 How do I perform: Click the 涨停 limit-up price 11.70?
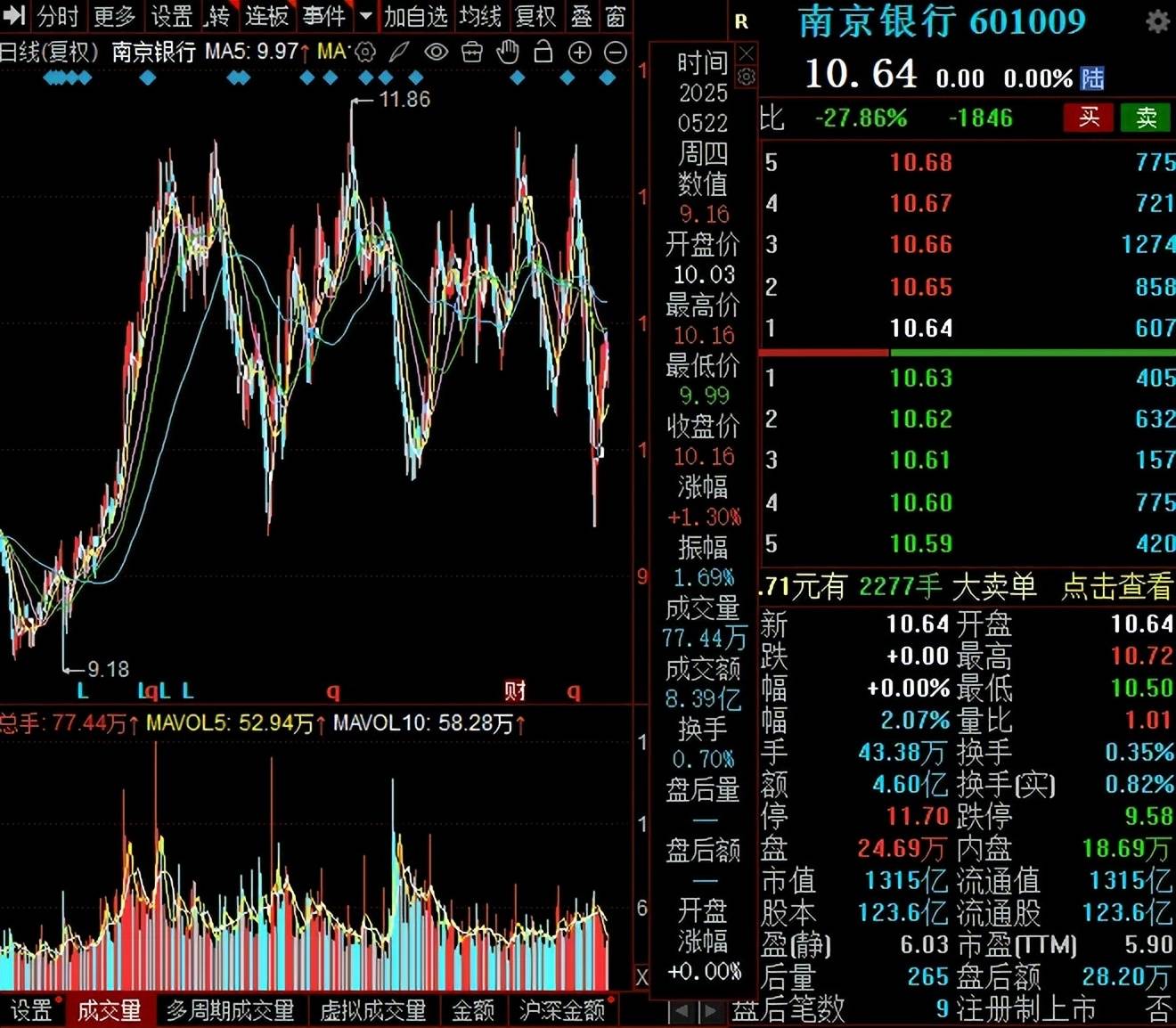click(917, 816)
